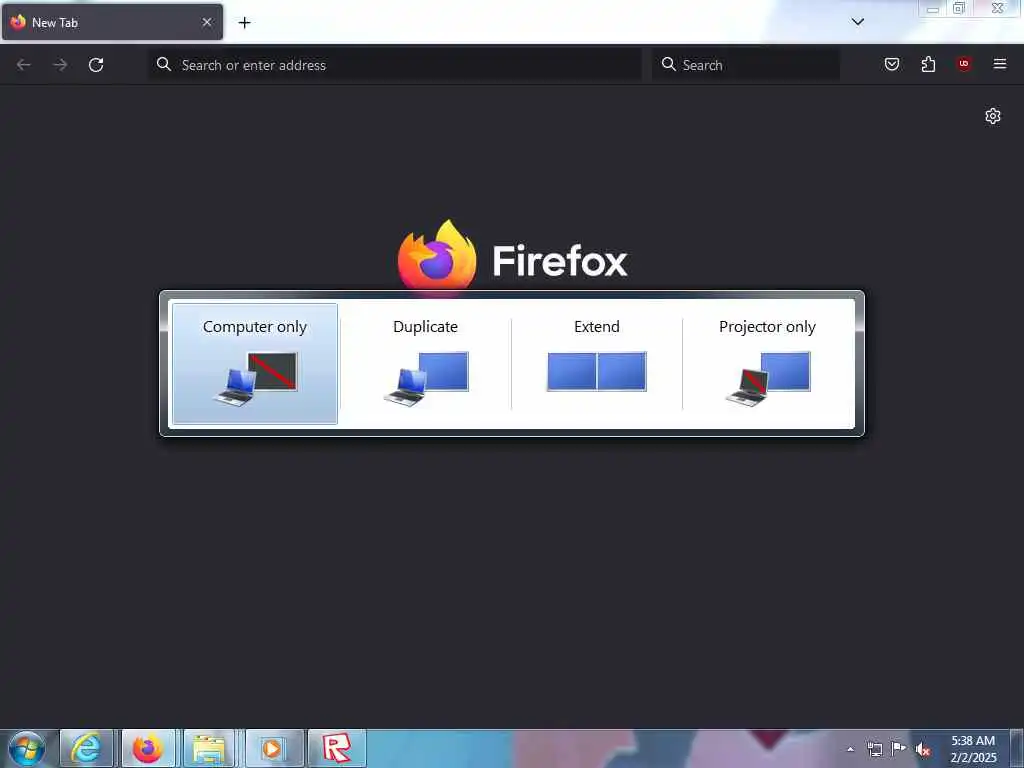This screenshot has height=768, width=1024.
Task: Focus the Search box beside the address bar
Action: 746,65
